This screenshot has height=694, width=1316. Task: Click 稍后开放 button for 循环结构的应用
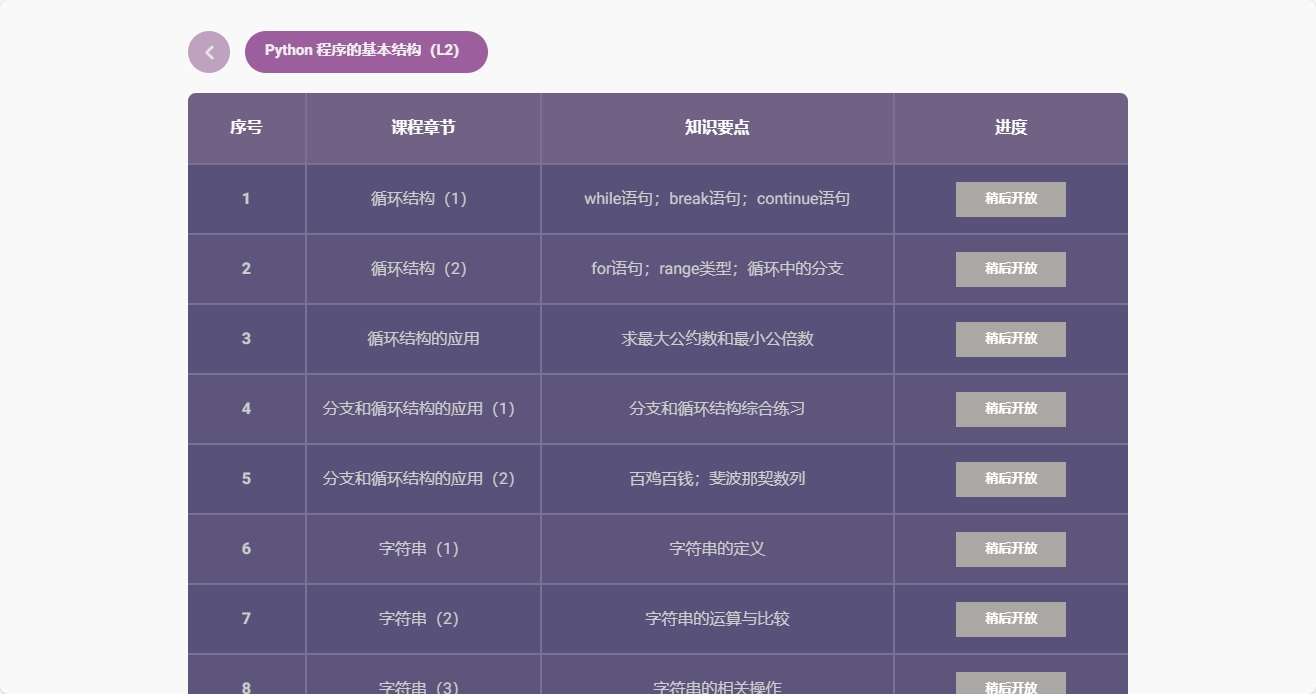coord(1010,339)
